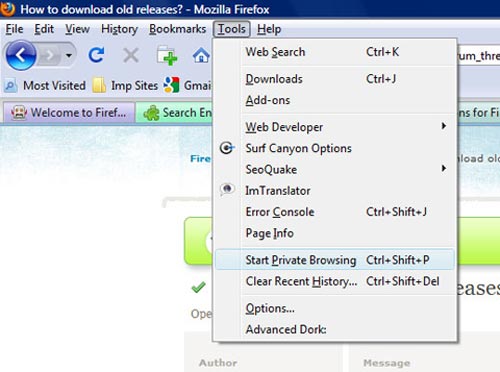500x372 pixels.
Task: Select Advanced Dork: menu entry
Action: click(x=335, y=329)
